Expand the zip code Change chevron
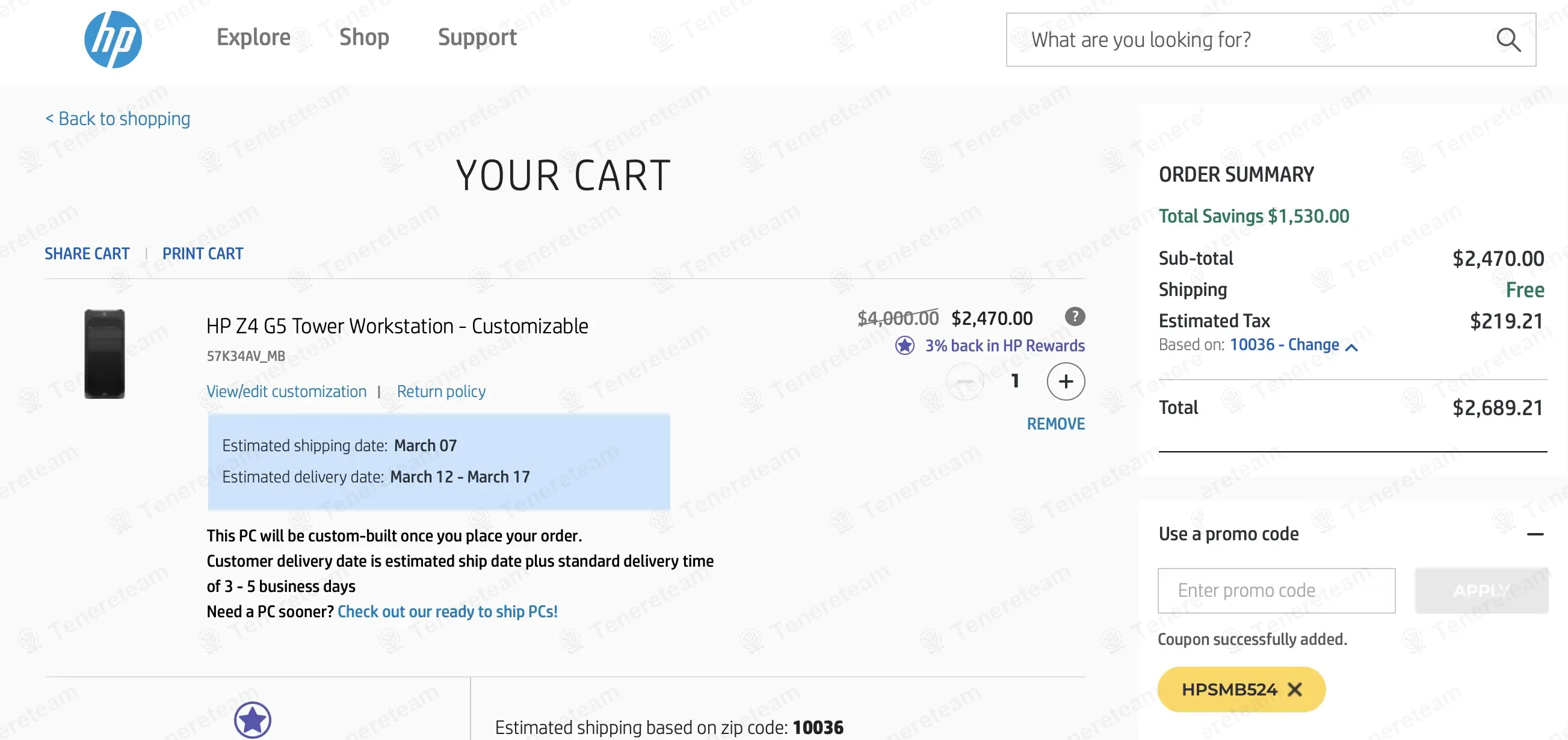 (1352, 347)
